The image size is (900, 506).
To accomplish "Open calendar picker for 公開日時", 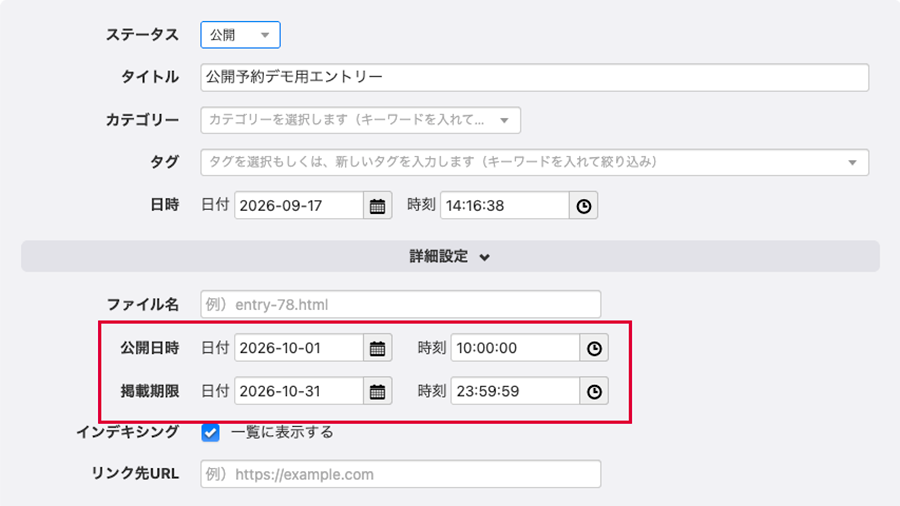I will coord(378,348).
